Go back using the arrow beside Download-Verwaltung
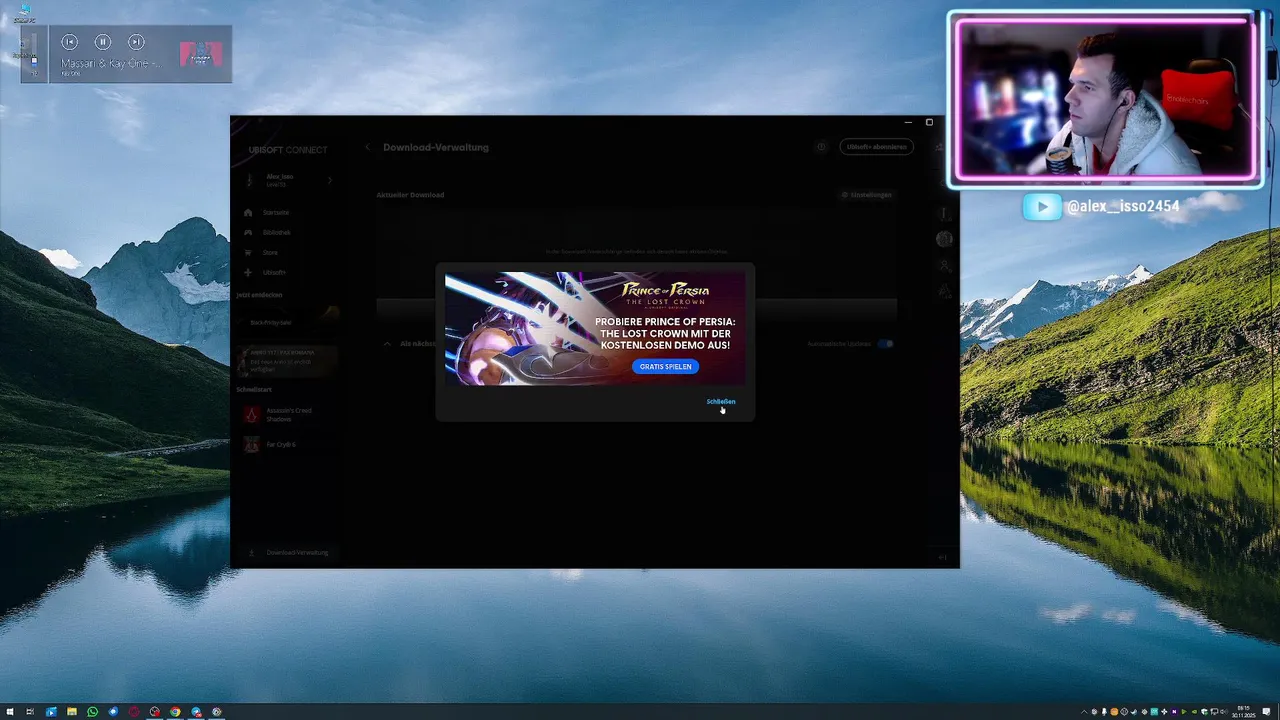Image resolution: width=1280 pixels, height=720 pixels. tap(367, 147)
